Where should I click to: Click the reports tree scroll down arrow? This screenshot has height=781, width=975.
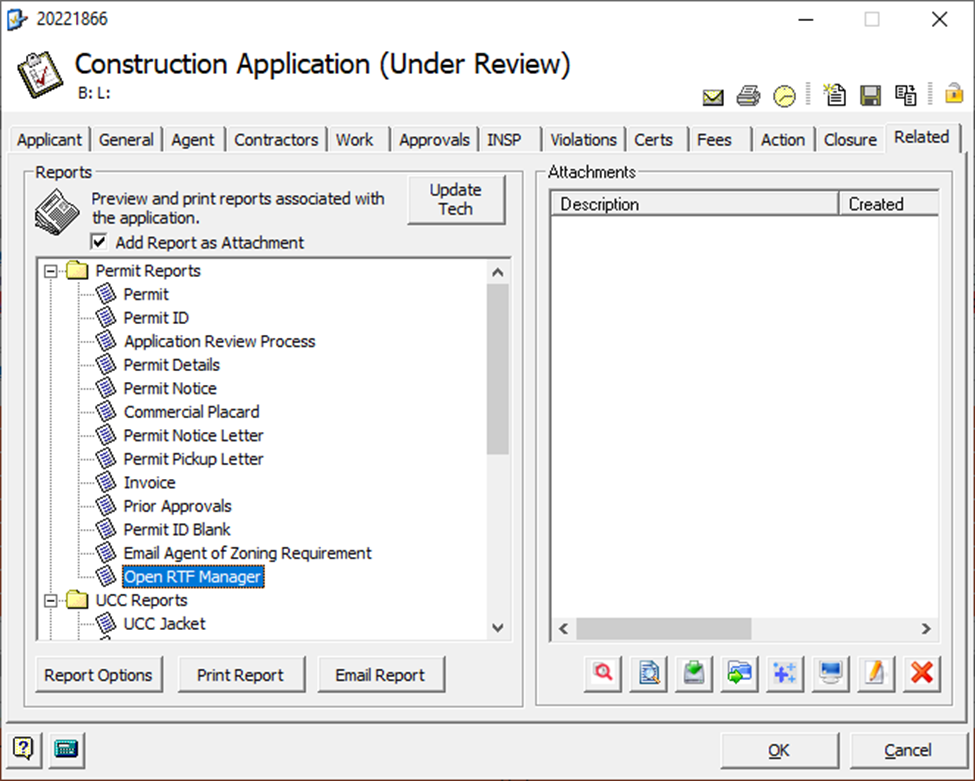coord(497,627)
